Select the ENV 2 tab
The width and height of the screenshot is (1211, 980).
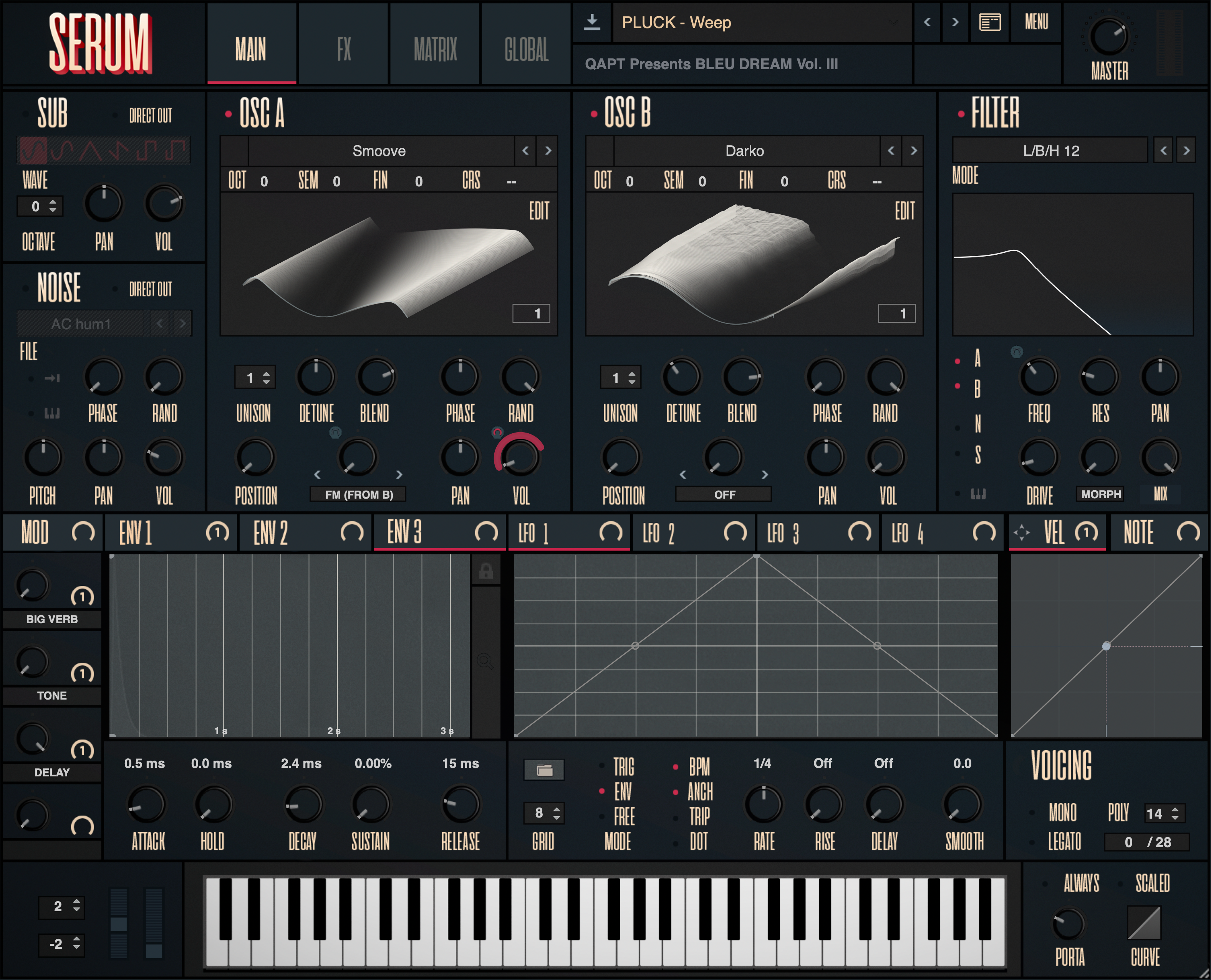[x=271, y=532]
